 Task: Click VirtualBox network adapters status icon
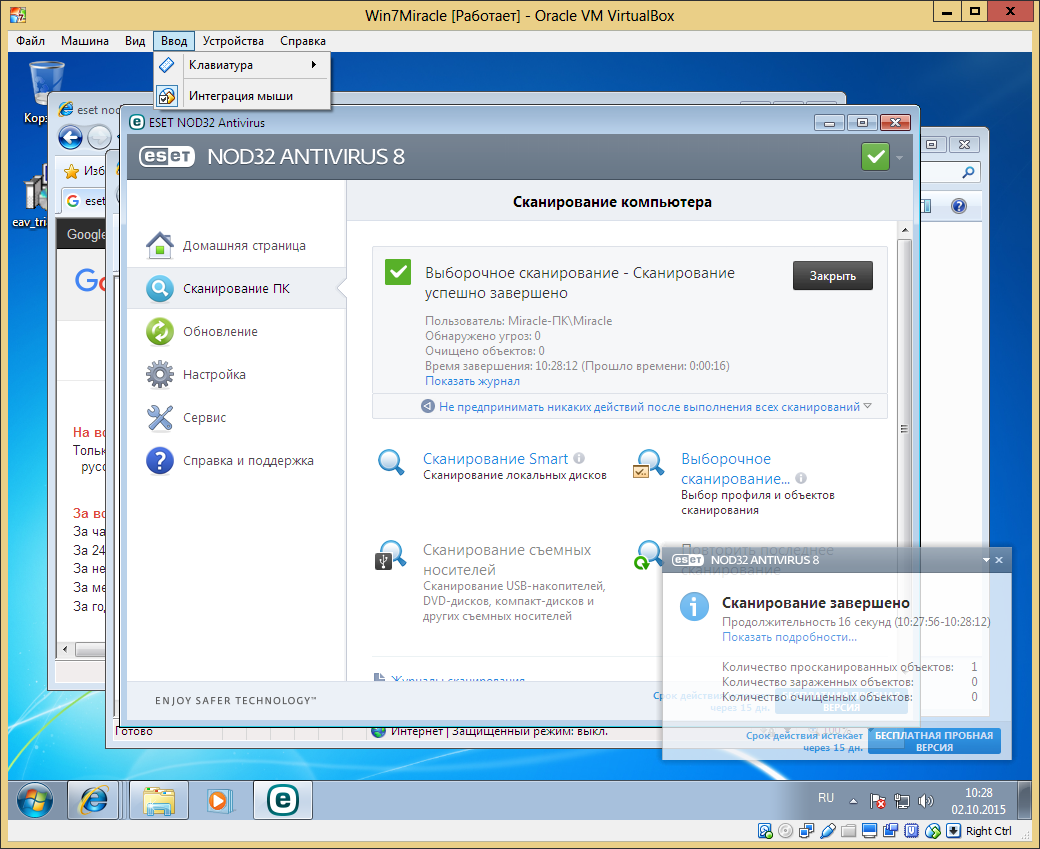tap(807, 830)
